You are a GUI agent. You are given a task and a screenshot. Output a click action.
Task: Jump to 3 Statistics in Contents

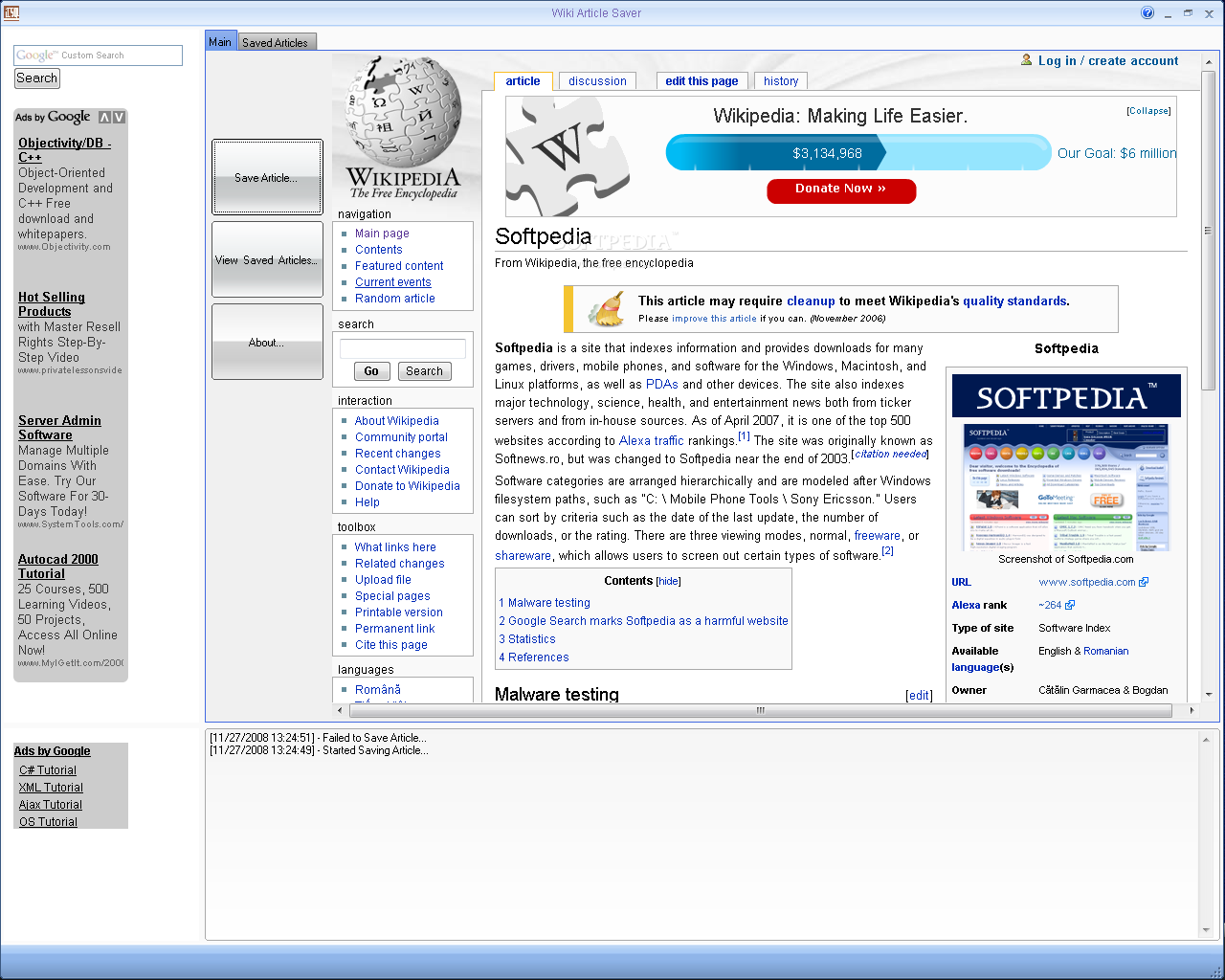pos(527,639)
